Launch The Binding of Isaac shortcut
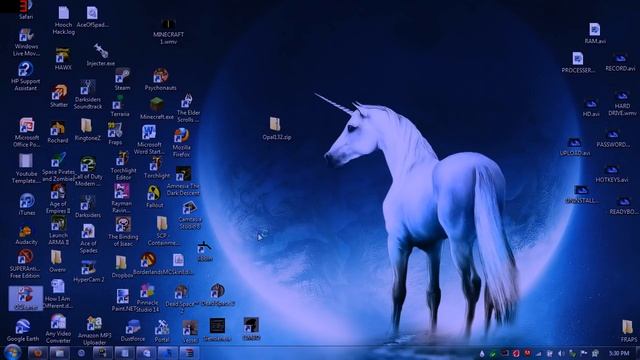This screenshot has height=360, width=640. 123,232
